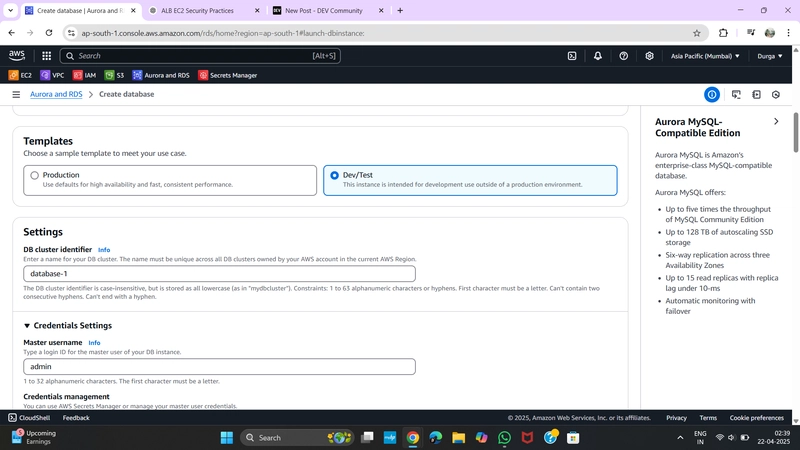Open the help question mark menu
The image size is (800, 450).
pos(623,56)
